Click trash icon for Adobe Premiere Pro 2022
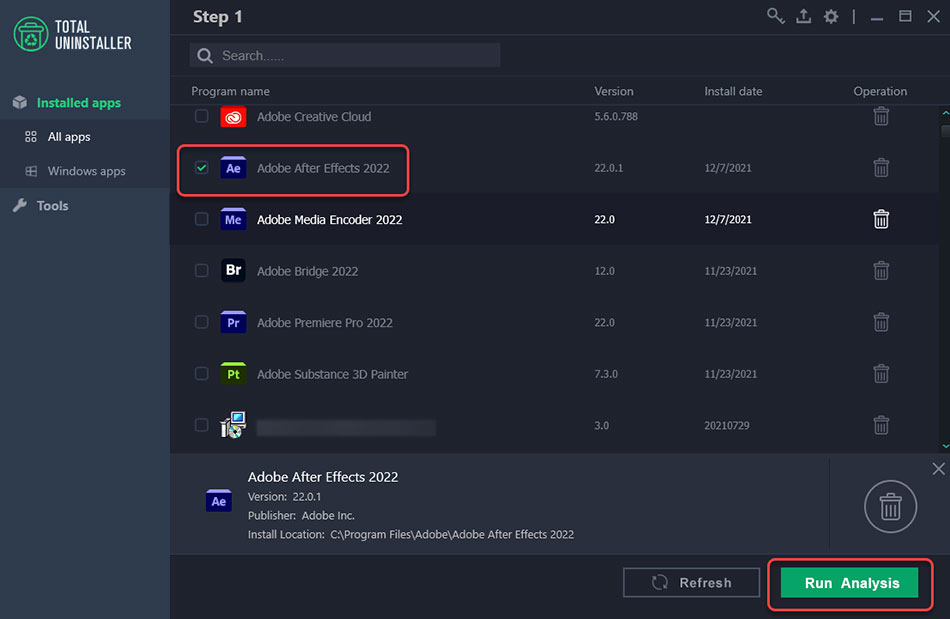 (881, 322)
